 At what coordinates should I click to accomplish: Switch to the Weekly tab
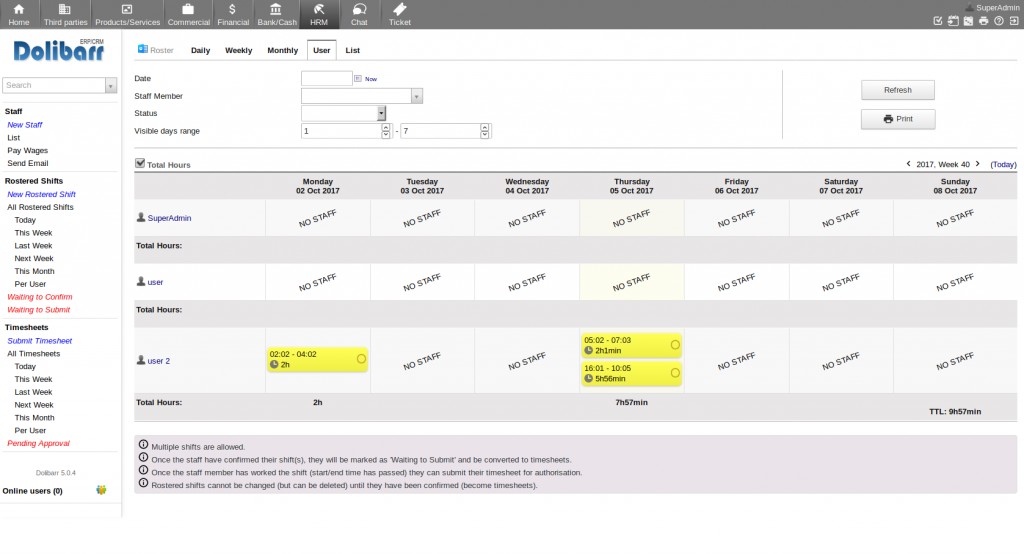238,50
